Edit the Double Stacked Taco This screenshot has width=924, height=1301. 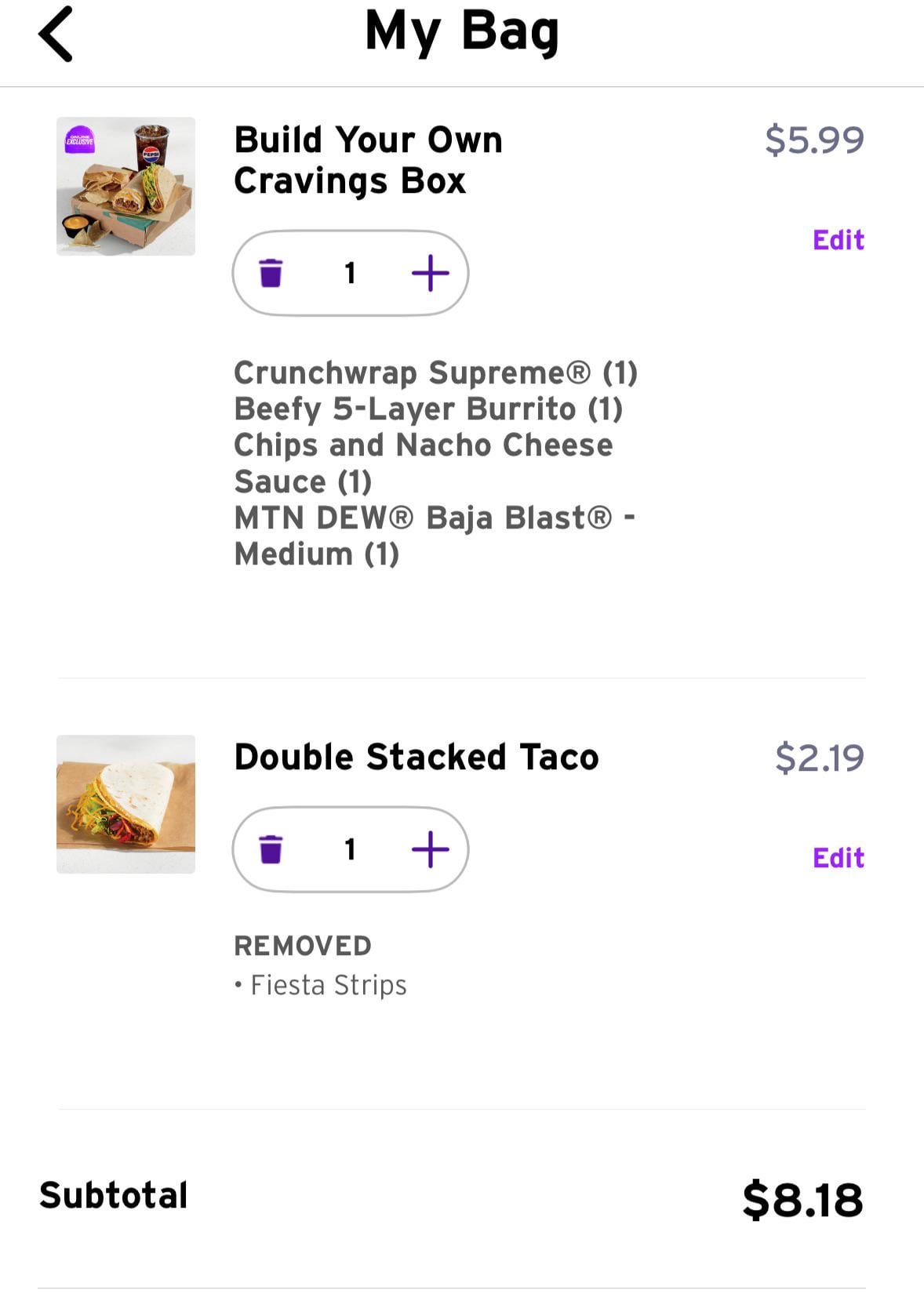(838, 858)
